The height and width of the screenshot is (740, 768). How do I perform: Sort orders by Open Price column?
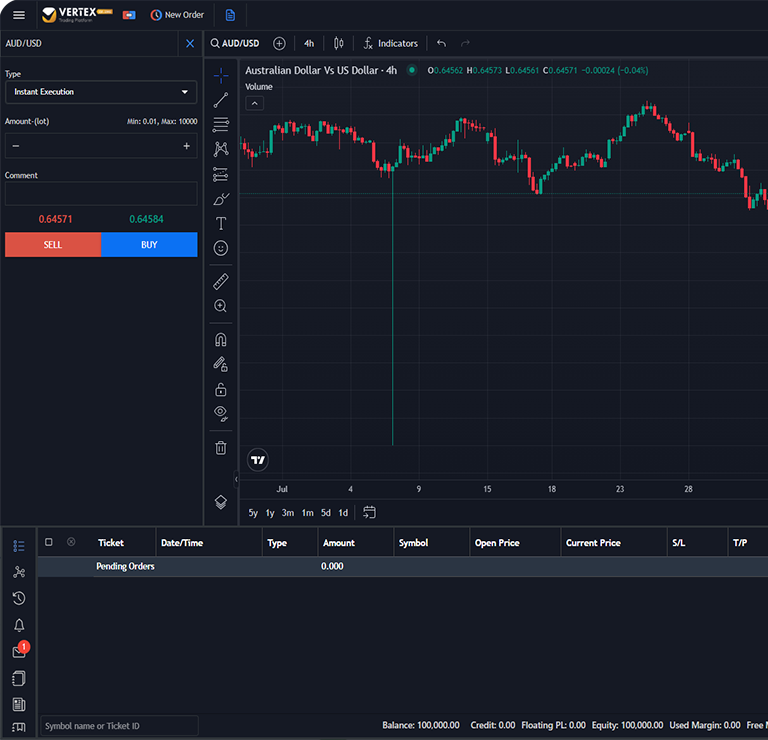[497, 543]
